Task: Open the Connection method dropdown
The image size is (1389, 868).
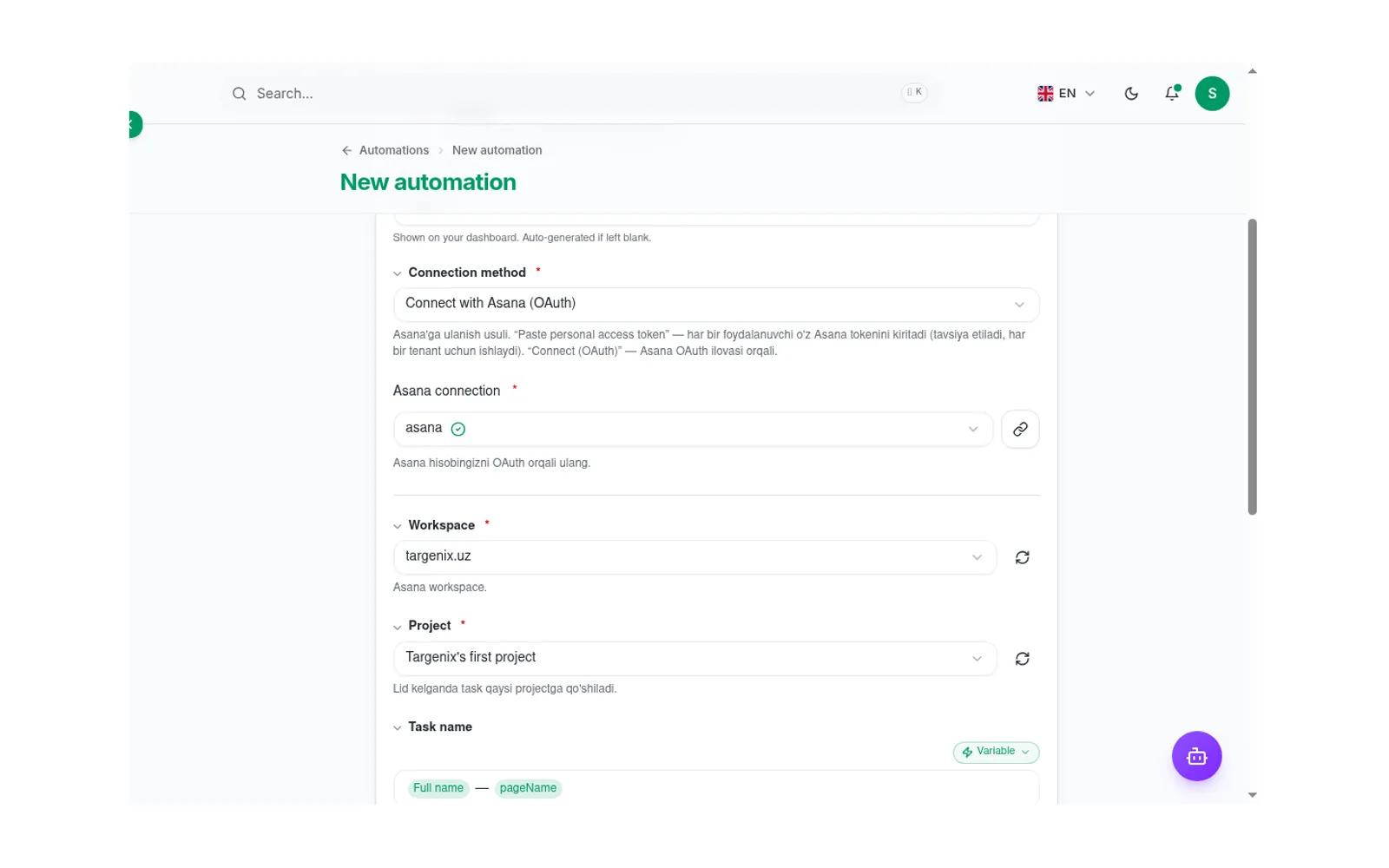Action: coord(716,304)
